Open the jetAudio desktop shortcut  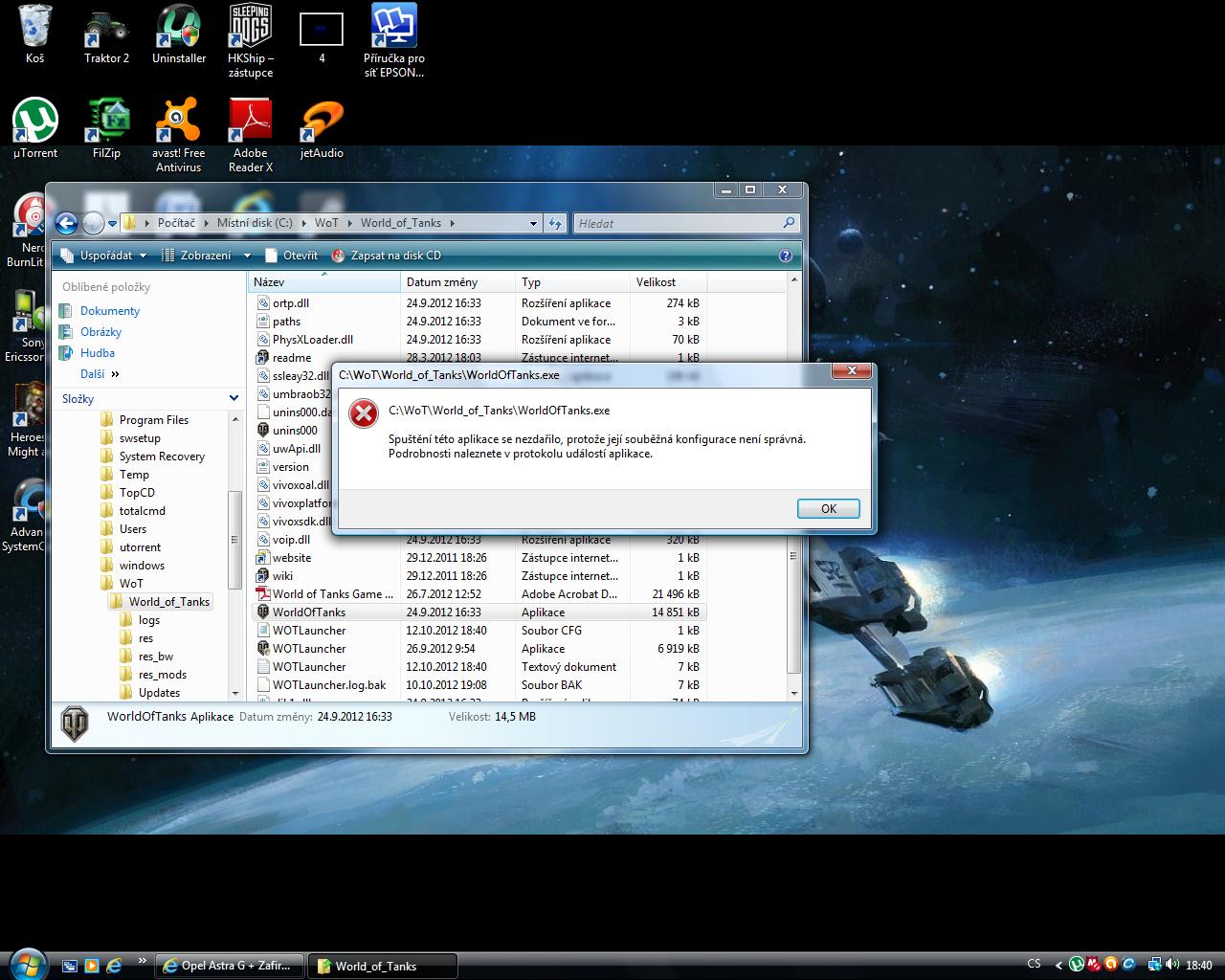[x=322, y=122]
